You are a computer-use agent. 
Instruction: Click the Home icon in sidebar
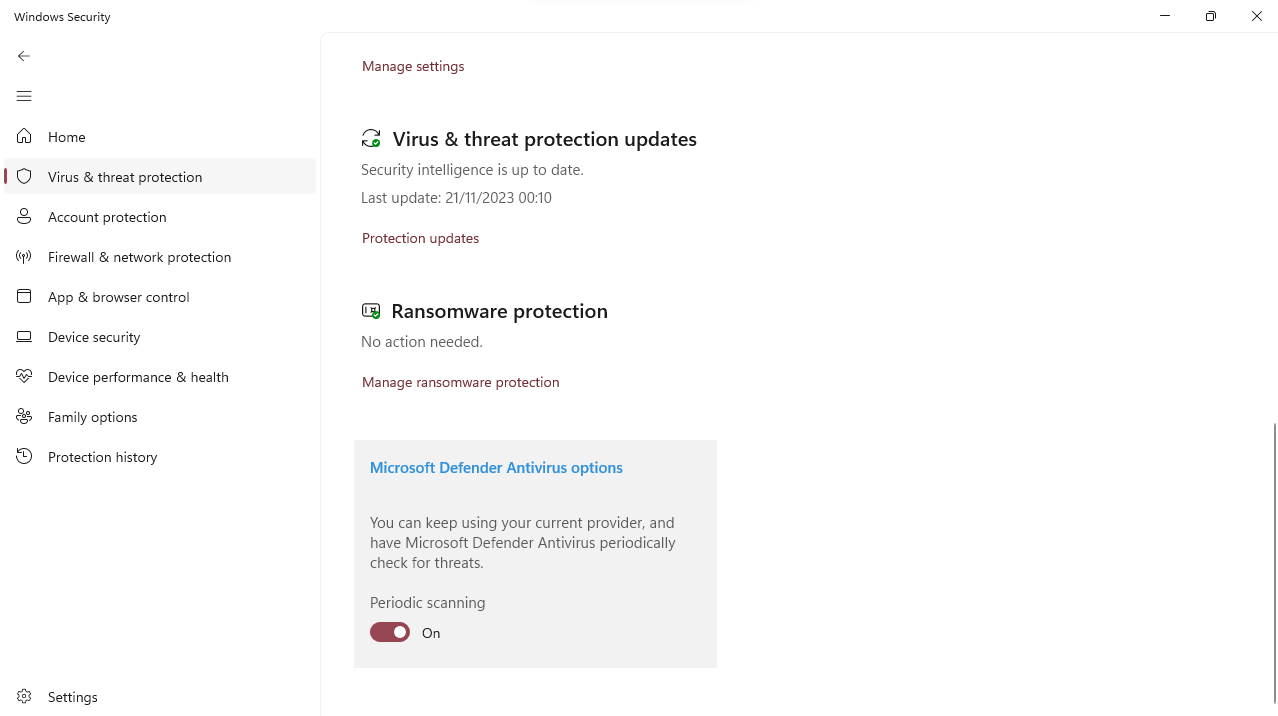point(24,137)
